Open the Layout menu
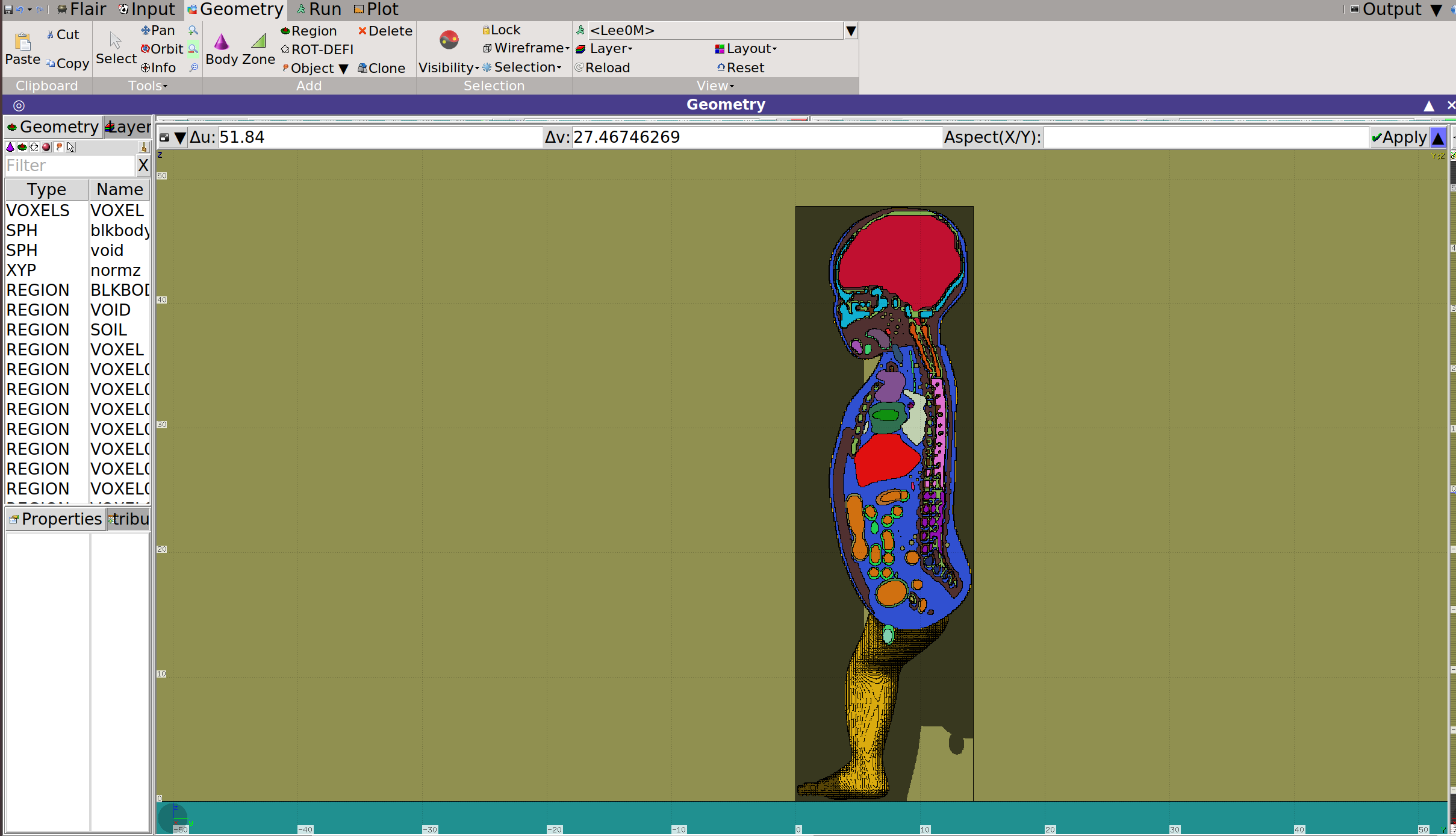The image size is (1456, 836). click(x=746, y=48)
